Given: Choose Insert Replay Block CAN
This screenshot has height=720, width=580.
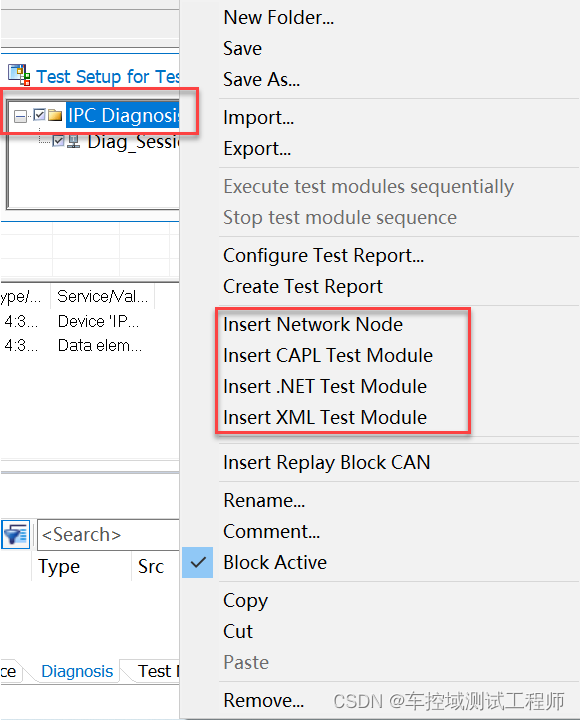Looking at the screenshot, I should (327, 462).
